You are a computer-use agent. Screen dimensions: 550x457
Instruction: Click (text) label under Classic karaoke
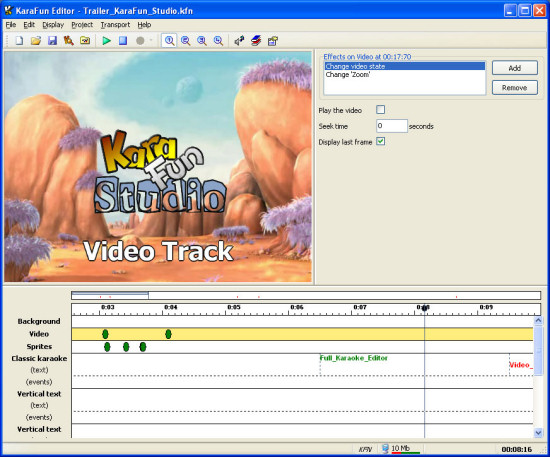point(39,370)
